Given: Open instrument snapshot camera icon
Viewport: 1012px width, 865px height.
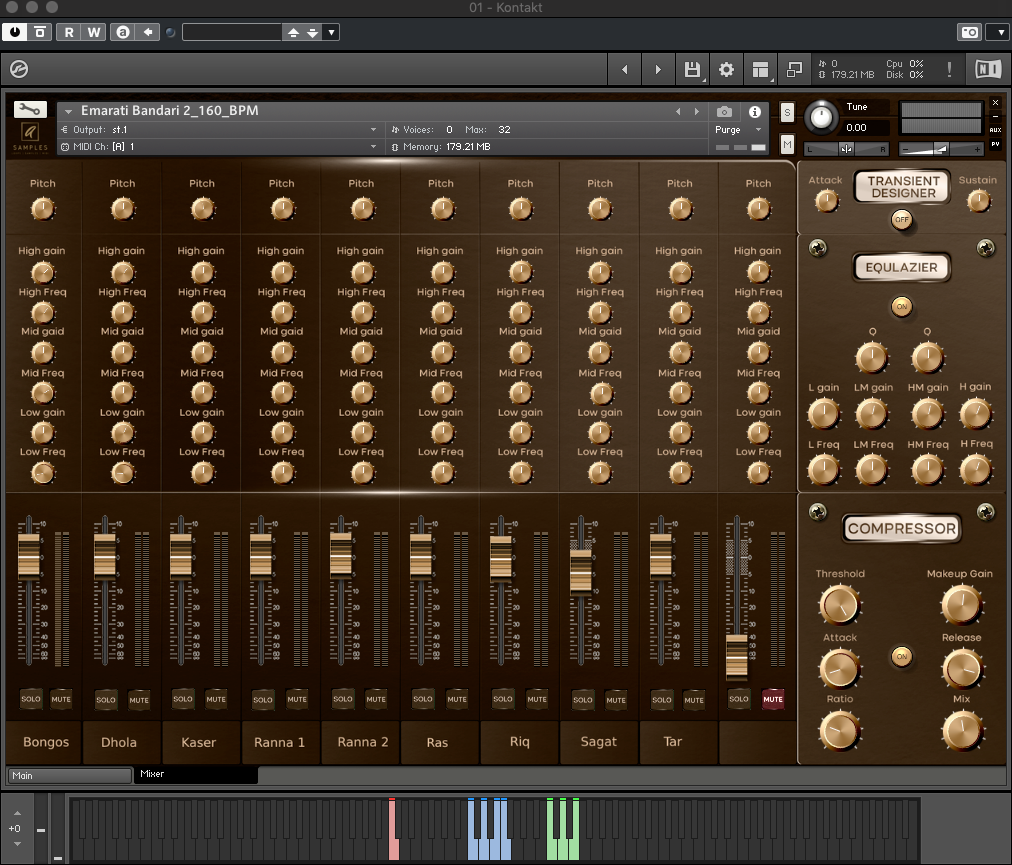Looking at the screenshot, I should pos(724,112).
